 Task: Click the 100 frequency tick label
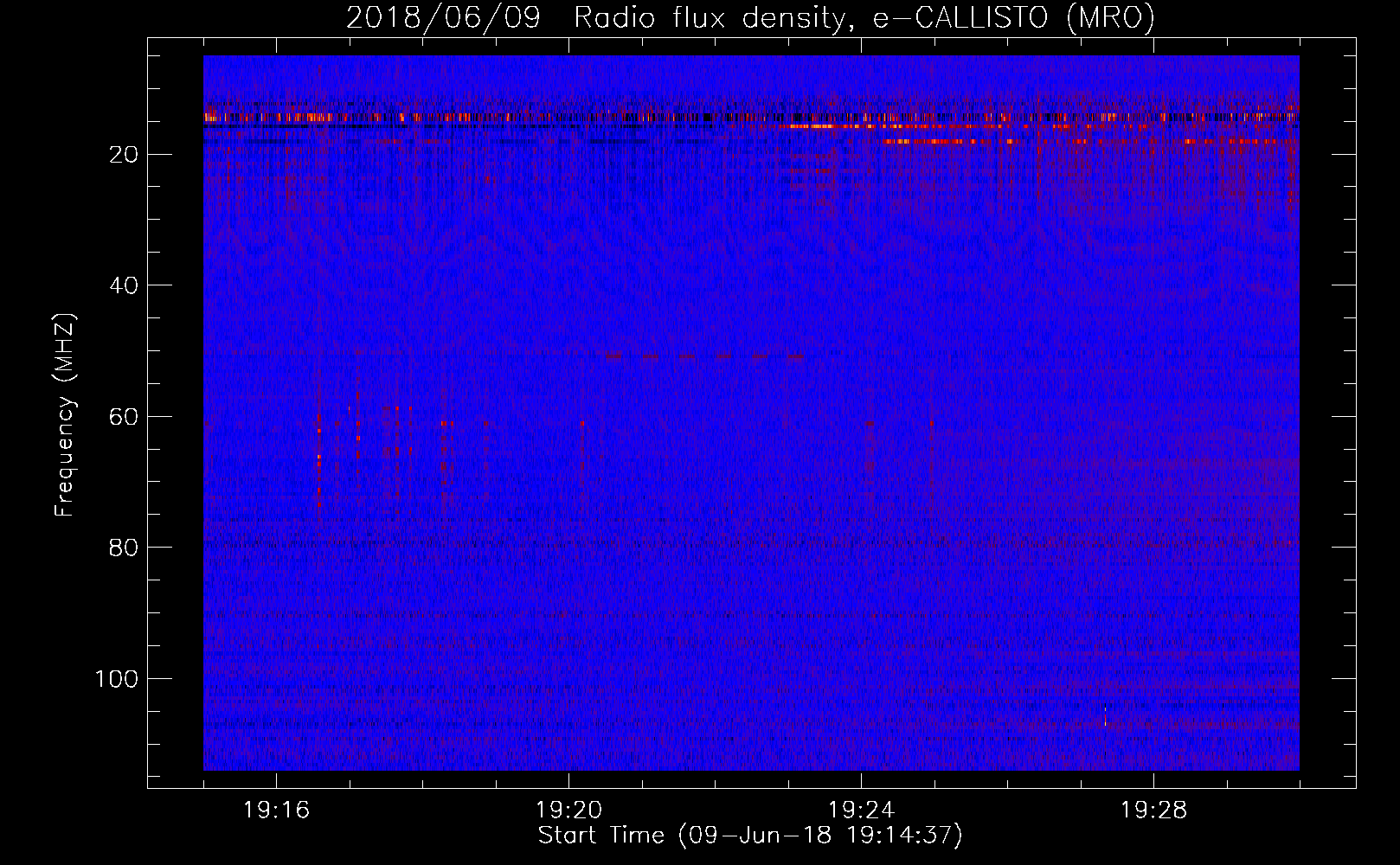click(117, 679)
